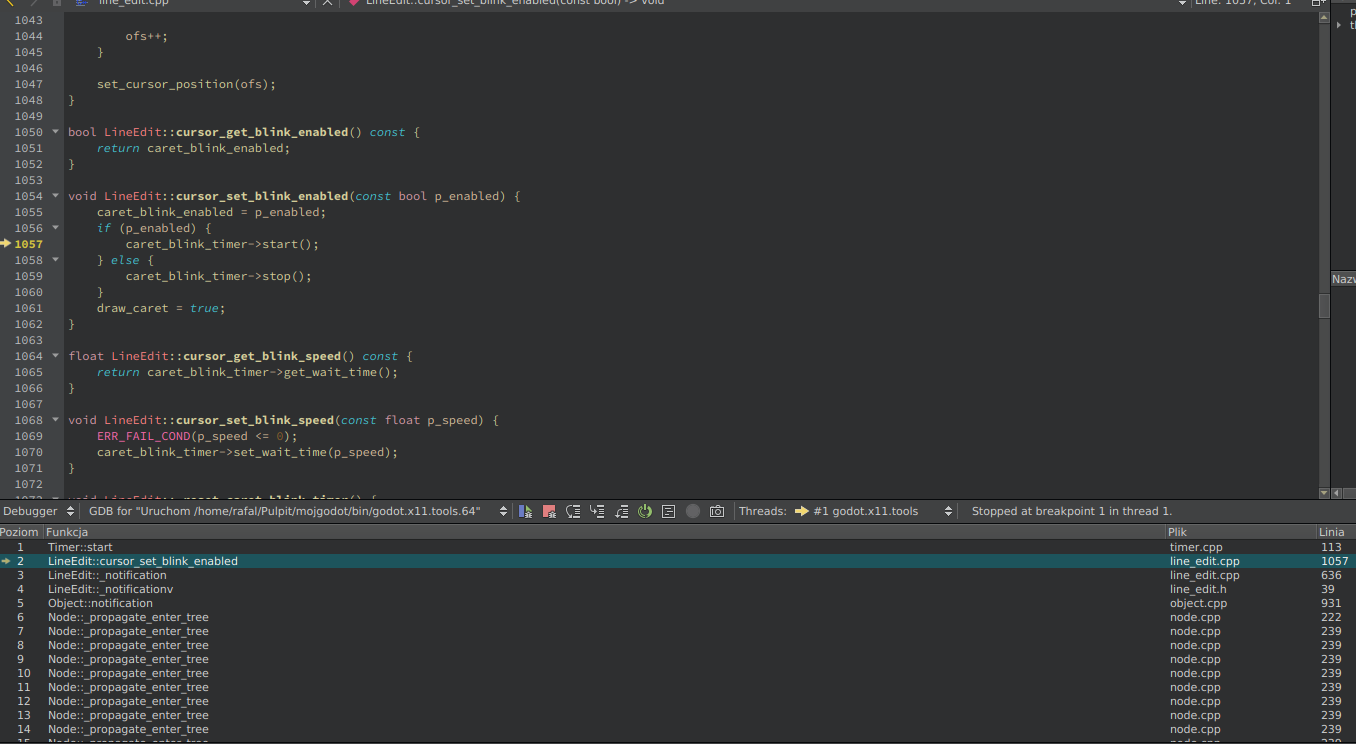Place cursor on caret_blink_timer->start() call
The image size is (1356, 744).
(222, 244)
